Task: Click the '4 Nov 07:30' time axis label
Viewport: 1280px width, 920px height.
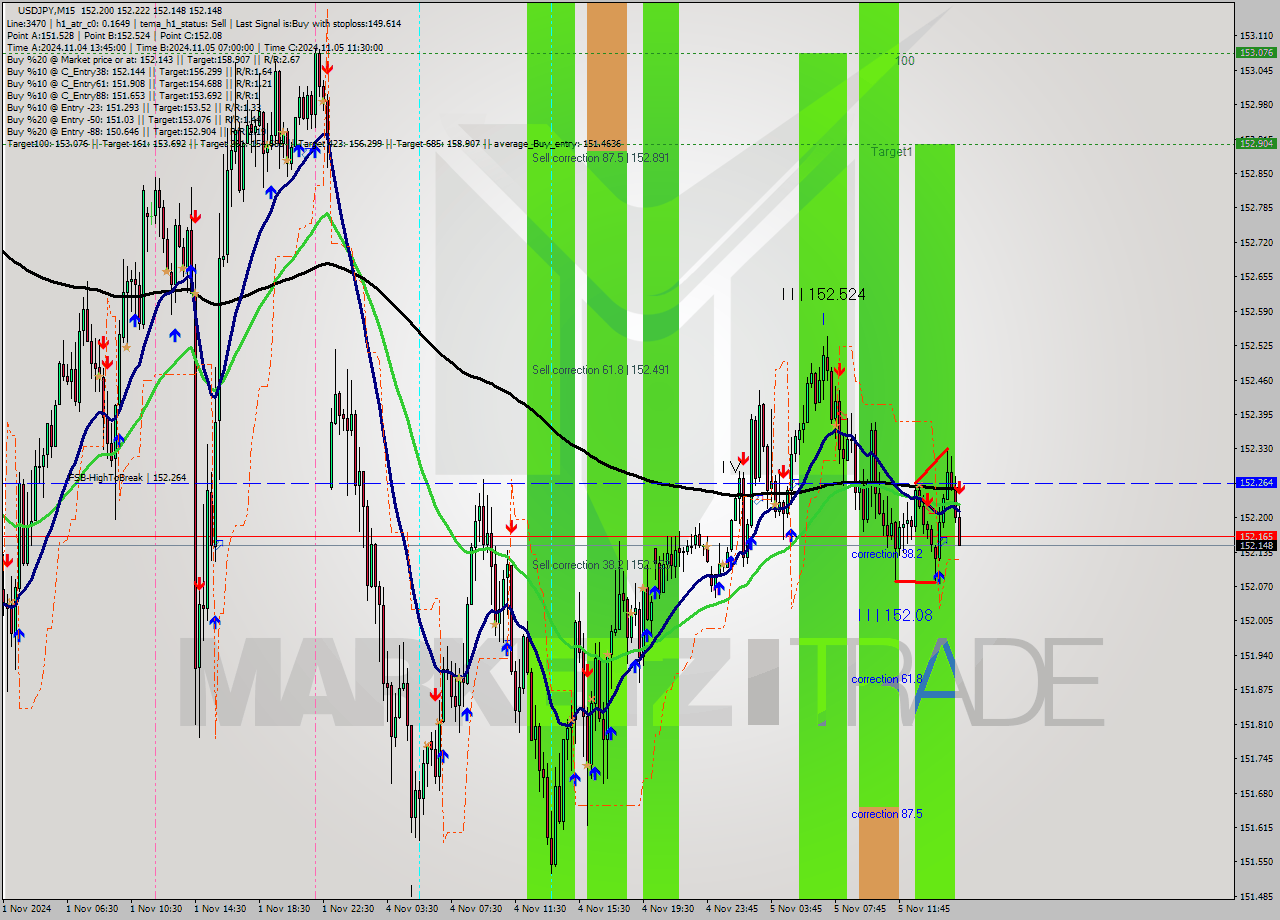Action: 476,909
